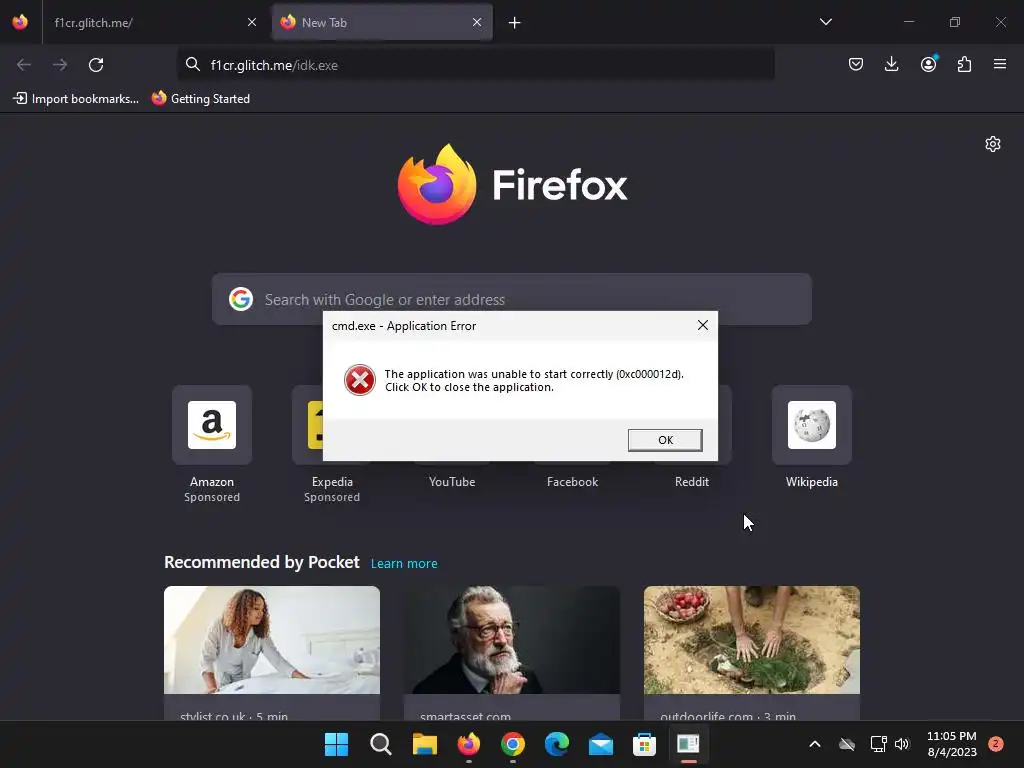1024x768 pixels.
Task: Close the cmd.exe Application Error dialog
Action: click(x=703, y=325)
